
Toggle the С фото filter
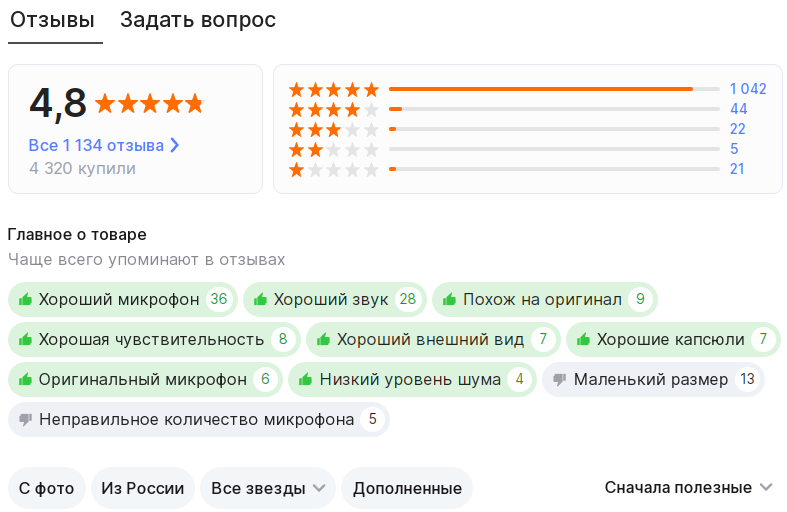[47, 488]
